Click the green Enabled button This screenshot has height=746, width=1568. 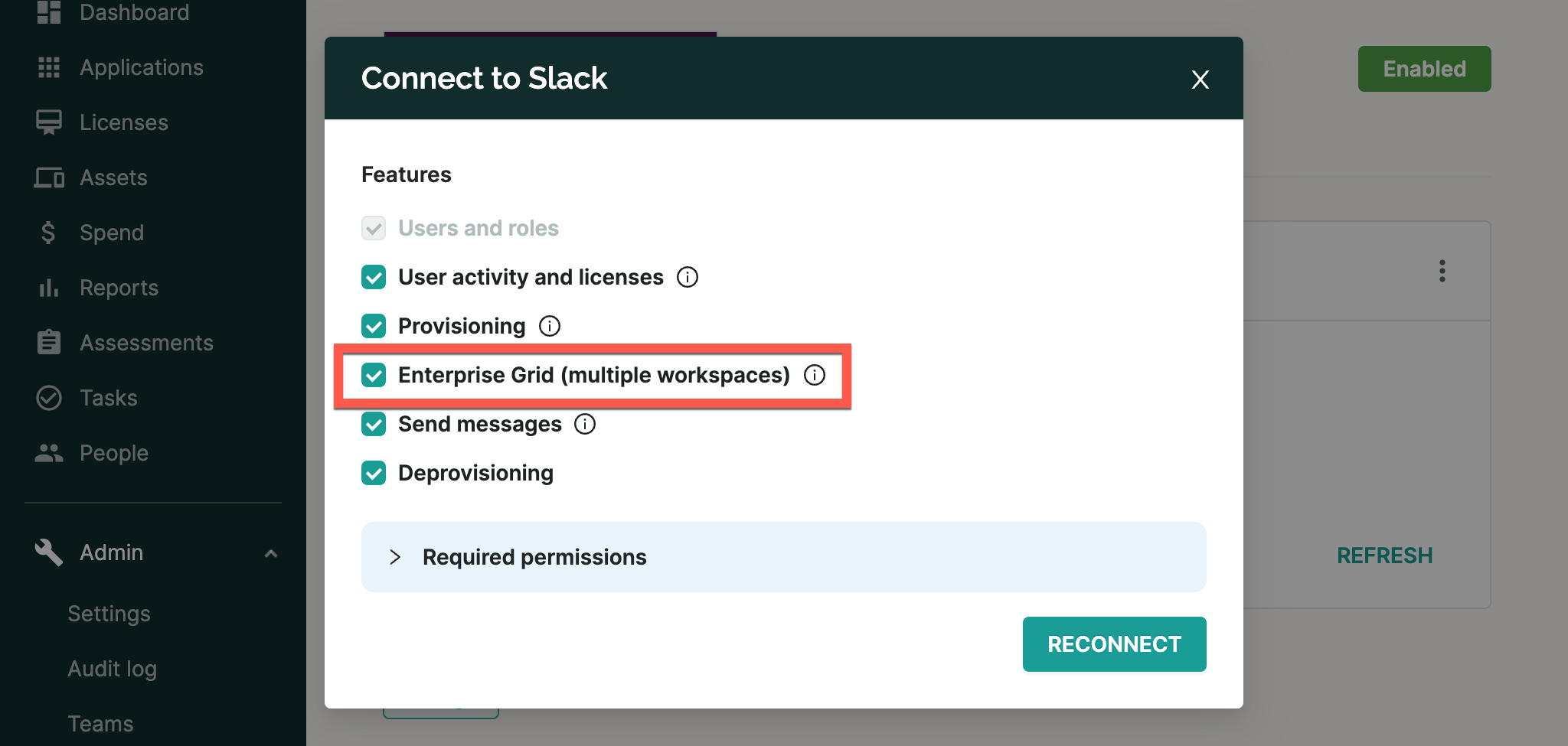tap(1425, 69)
